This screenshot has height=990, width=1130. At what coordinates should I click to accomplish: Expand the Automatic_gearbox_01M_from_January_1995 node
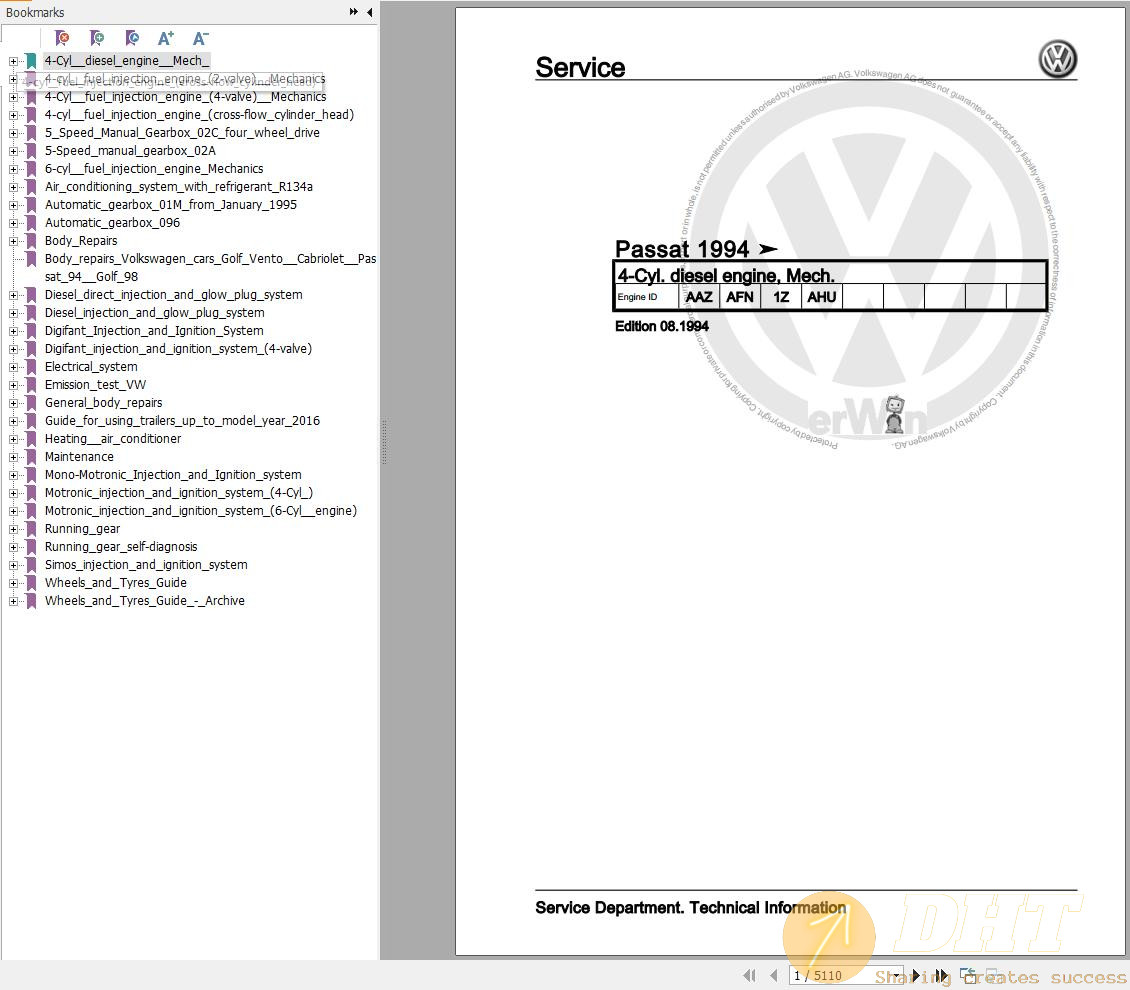[x=13, y=205]
